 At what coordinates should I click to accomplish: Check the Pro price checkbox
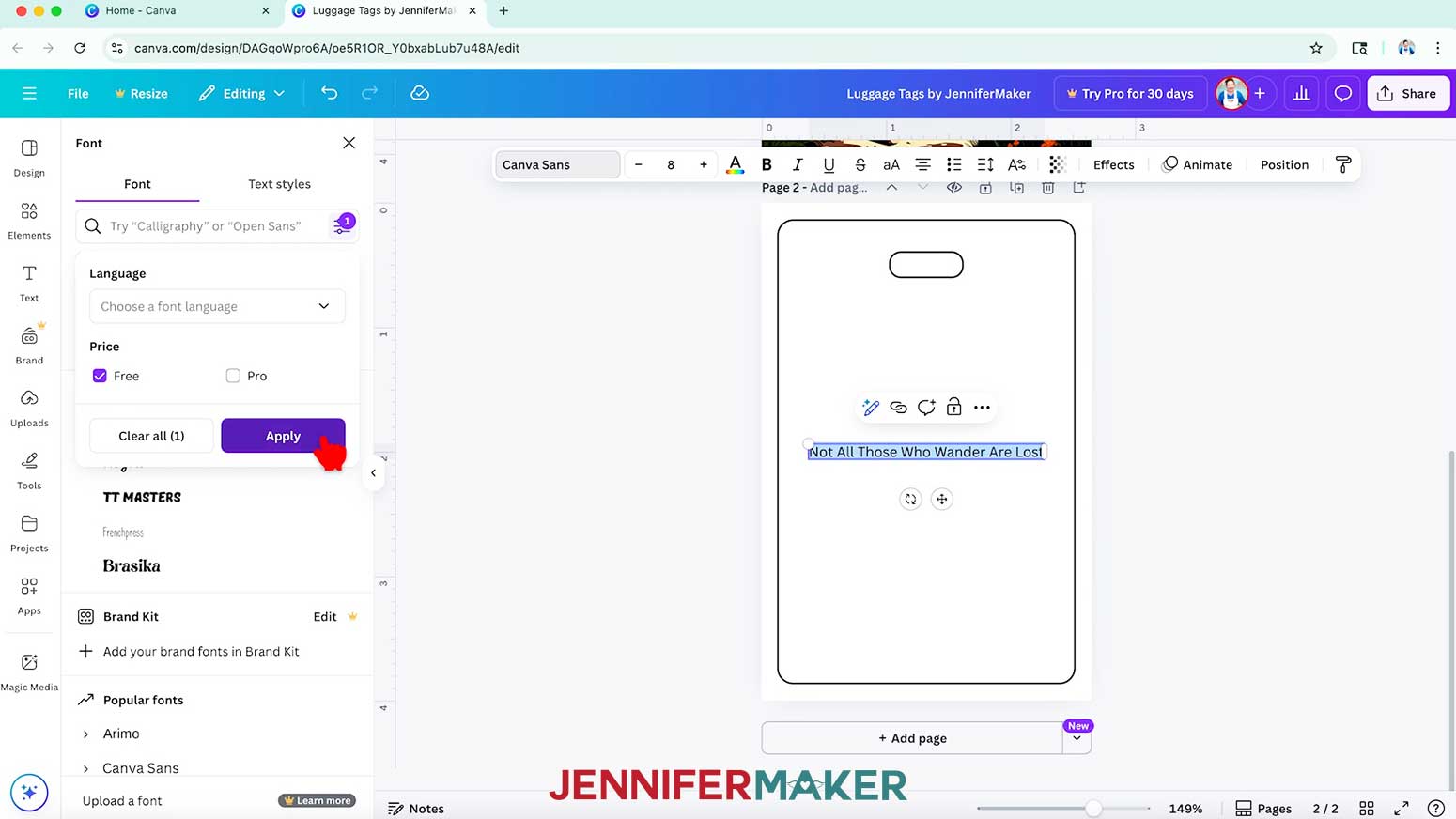coord(233,376)
